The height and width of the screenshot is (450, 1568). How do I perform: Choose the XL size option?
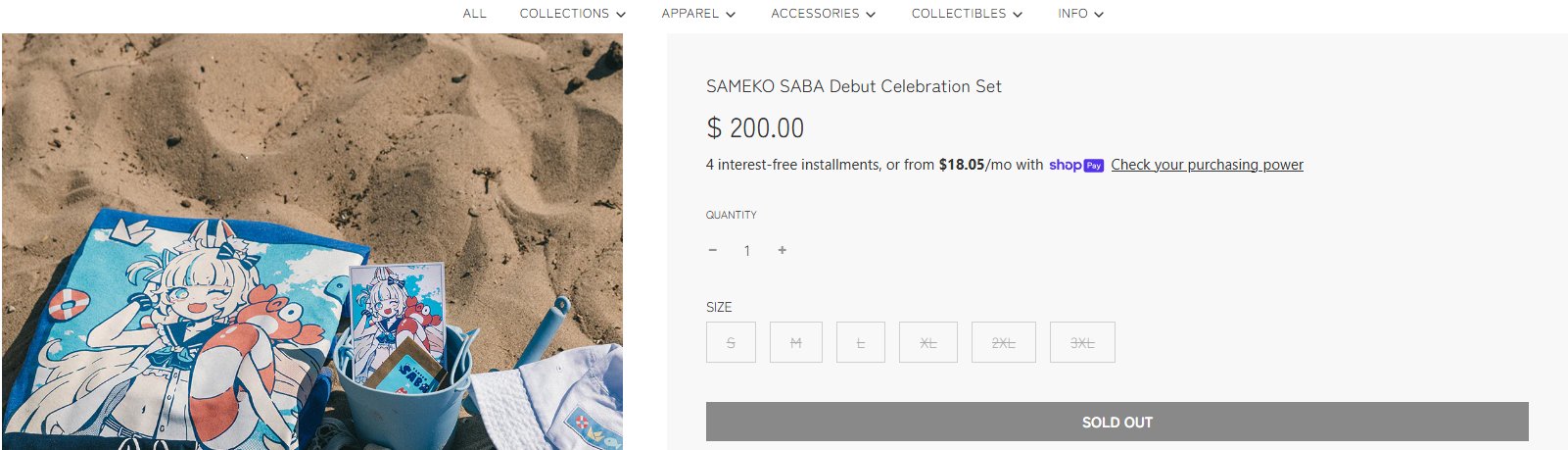tap(928, 343)
